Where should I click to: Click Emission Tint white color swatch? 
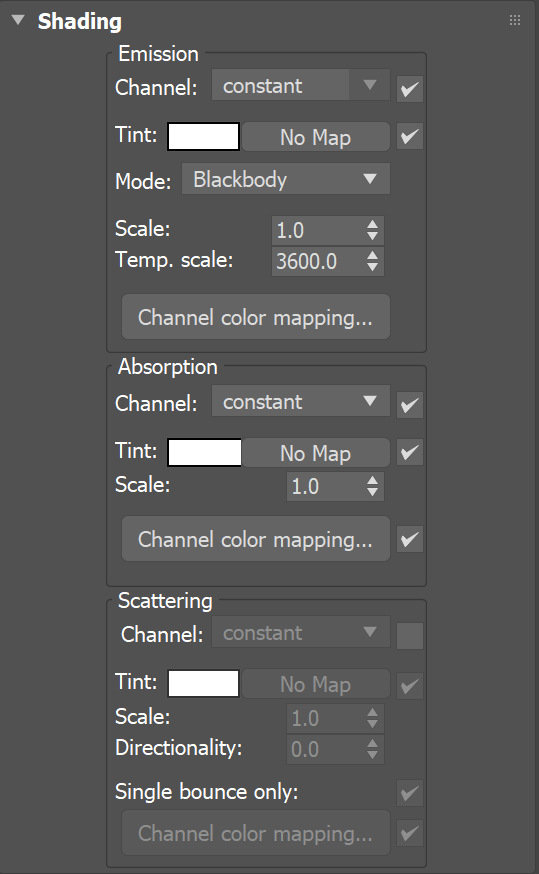pos(203,137)
